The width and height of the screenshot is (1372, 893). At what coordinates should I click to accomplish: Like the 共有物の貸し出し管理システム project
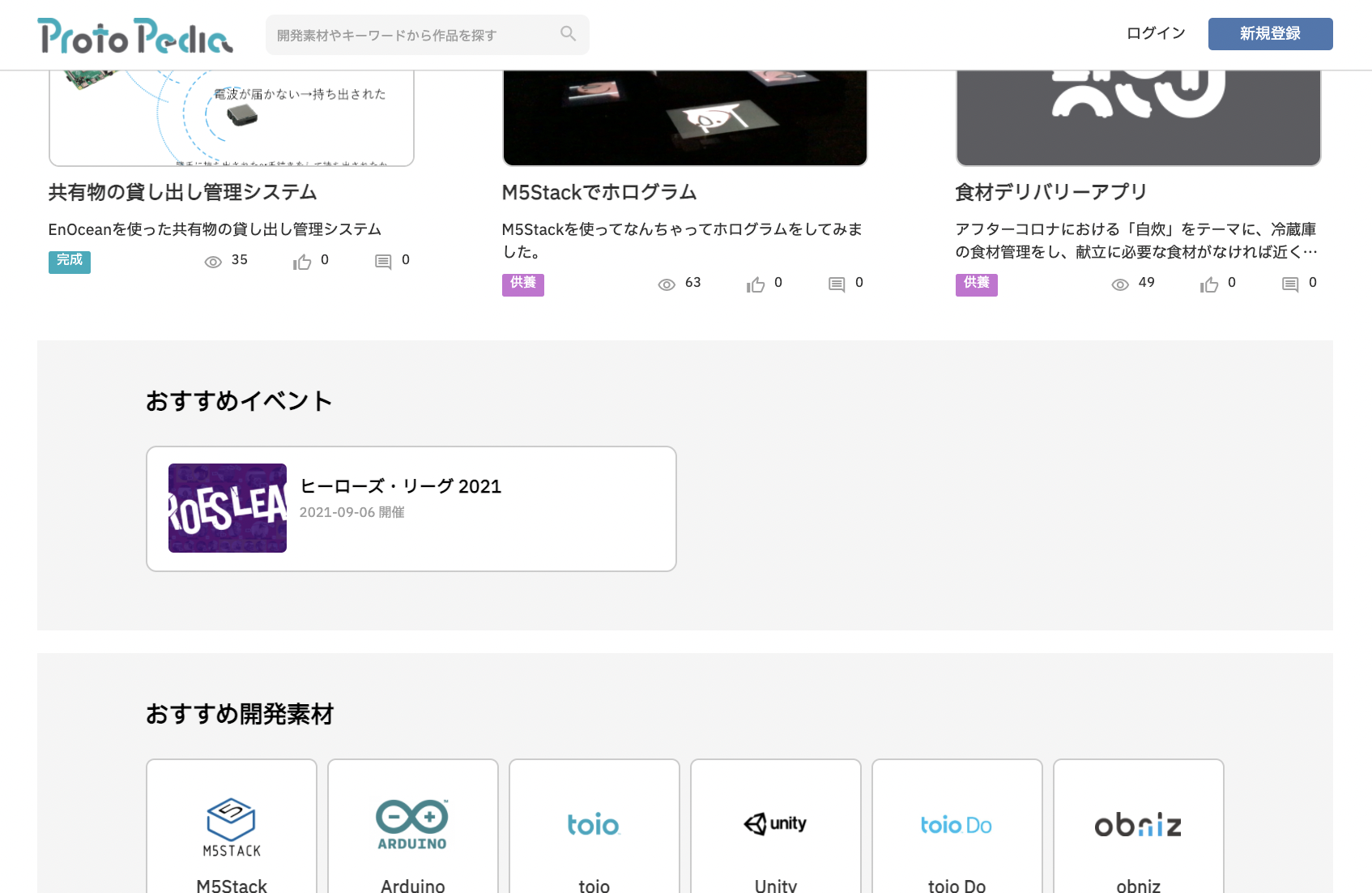(302, 262)
